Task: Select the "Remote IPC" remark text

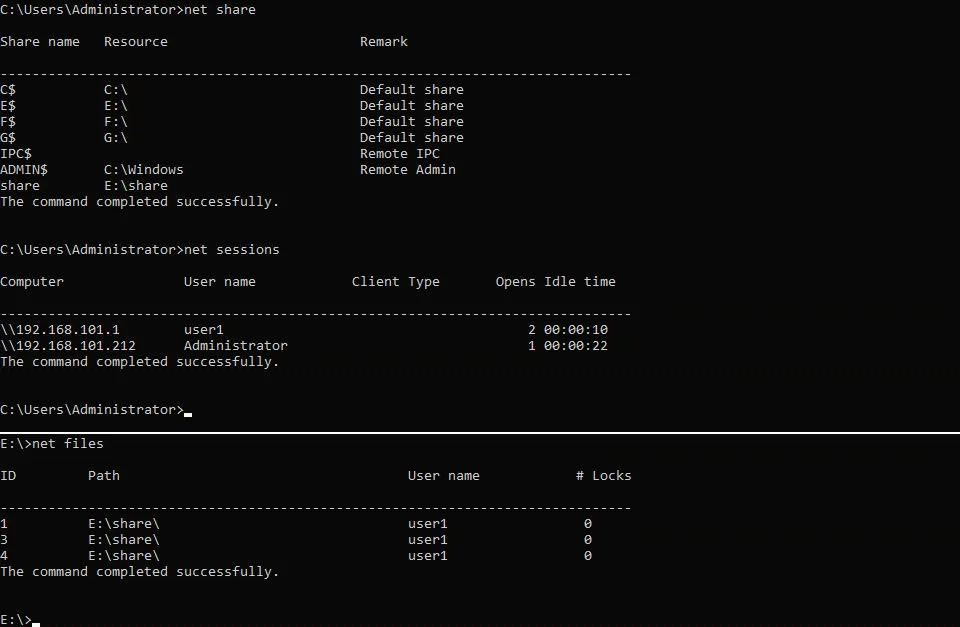Action: click(x=399, y=154)
